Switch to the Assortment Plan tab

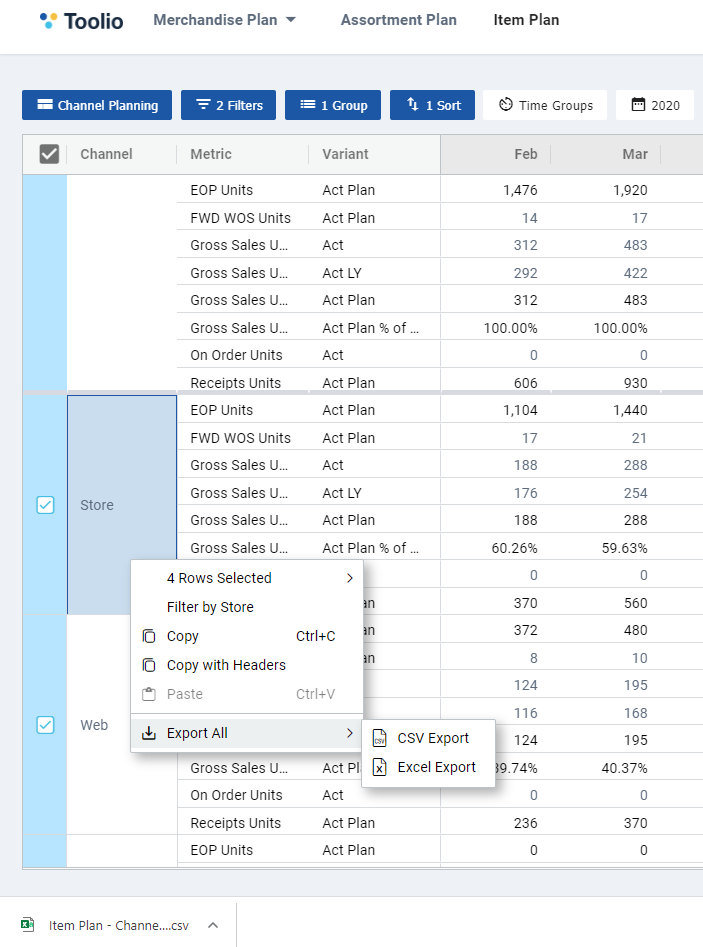pyautogui.click(x=399, y=20)
